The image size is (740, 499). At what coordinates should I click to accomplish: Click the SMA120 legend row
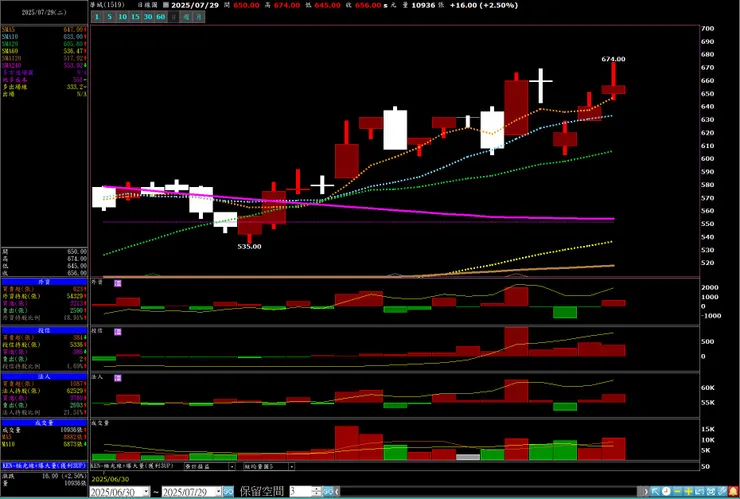(44, 58)
